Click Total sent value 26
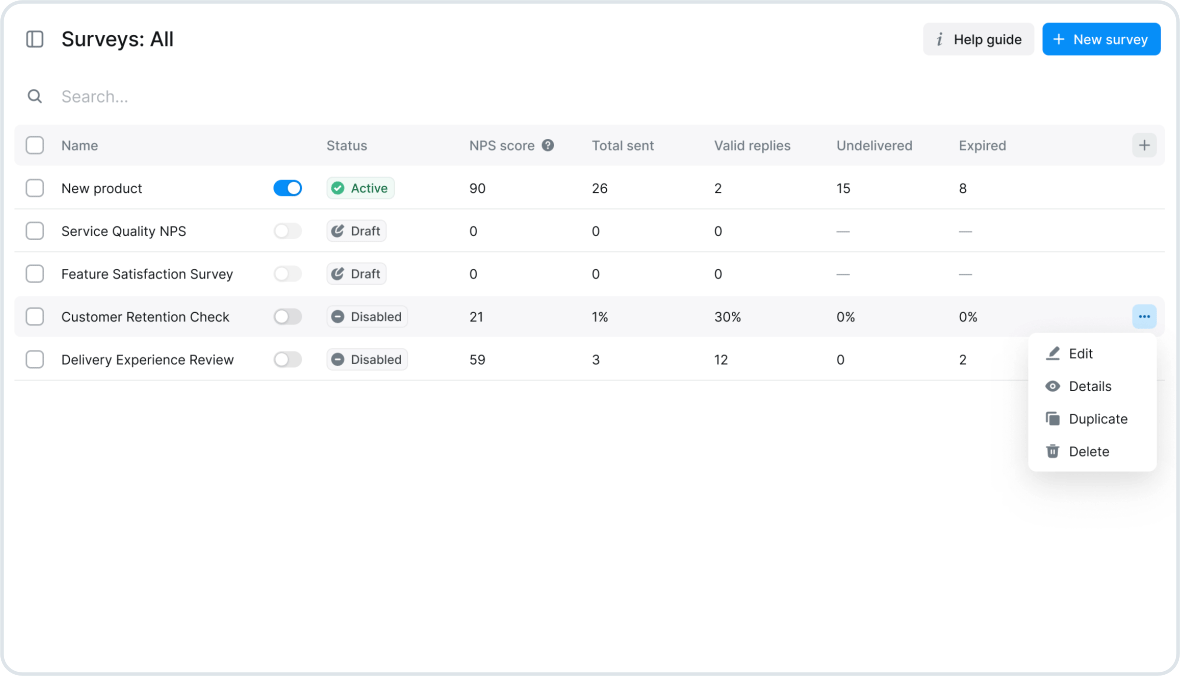1180x676 pixels. [600, 188]
